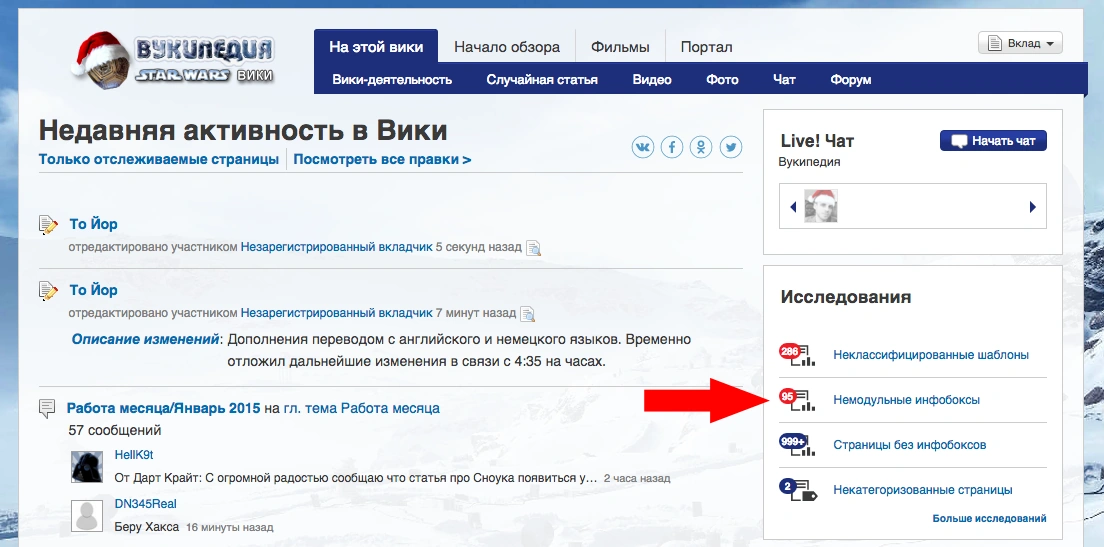Screen dimensions: 1104x547
Task: Open 'Незарегистрированный вкладчик' link, 7 minutes ago
Action: tap(337, 313)
